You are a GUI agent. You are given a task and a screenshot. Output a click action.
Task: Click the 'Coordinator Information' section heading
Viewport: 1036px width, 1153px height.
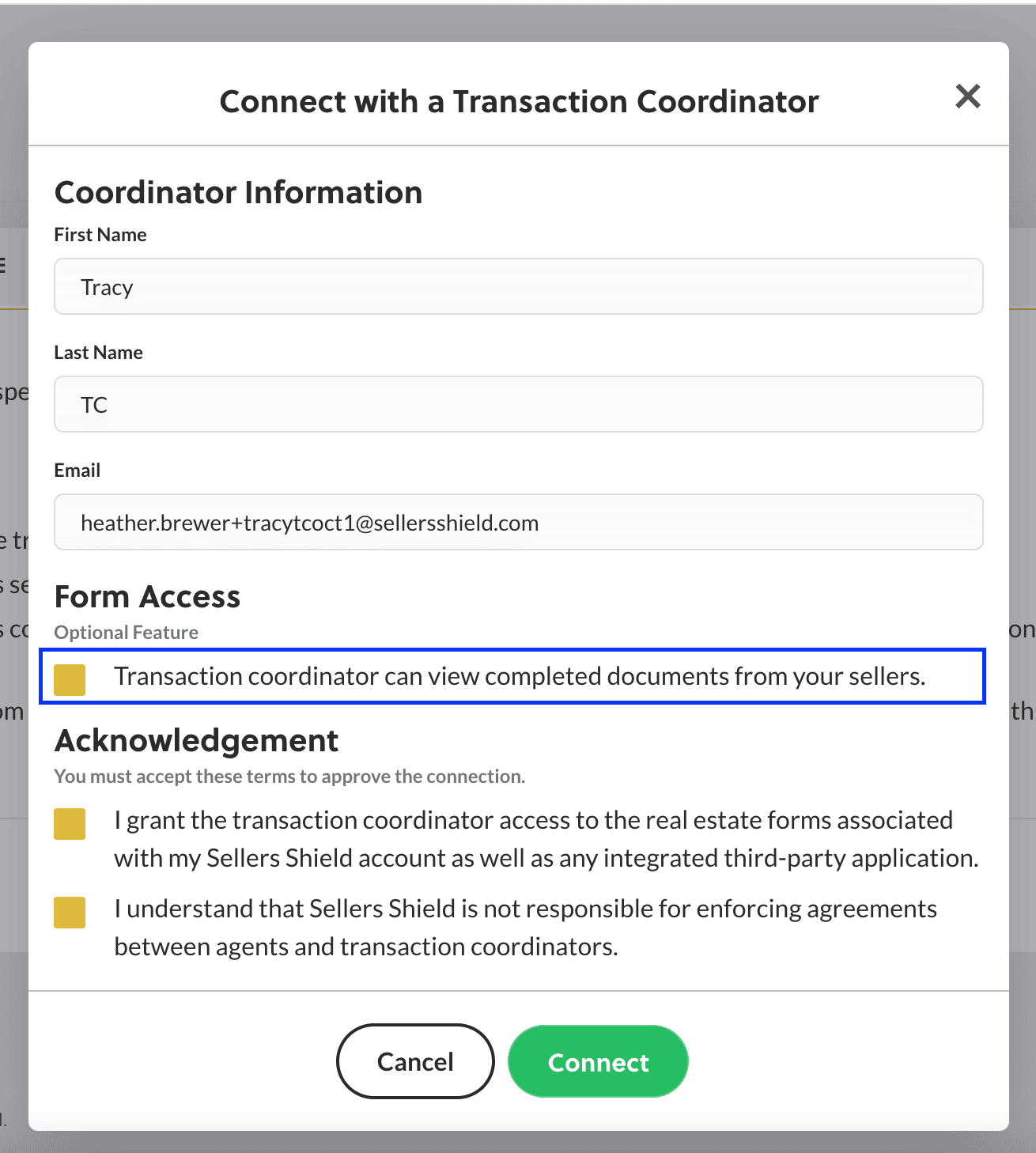238,192
